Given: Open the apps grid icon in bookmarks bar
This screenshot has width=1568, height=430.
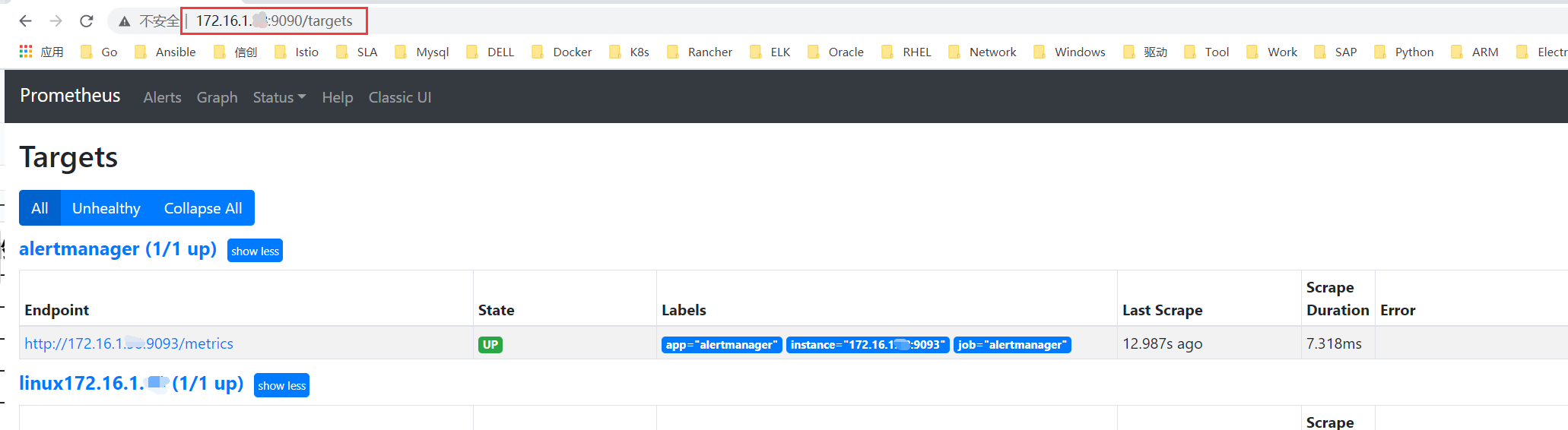Looking at the screenshot, I should coord(26,52).
